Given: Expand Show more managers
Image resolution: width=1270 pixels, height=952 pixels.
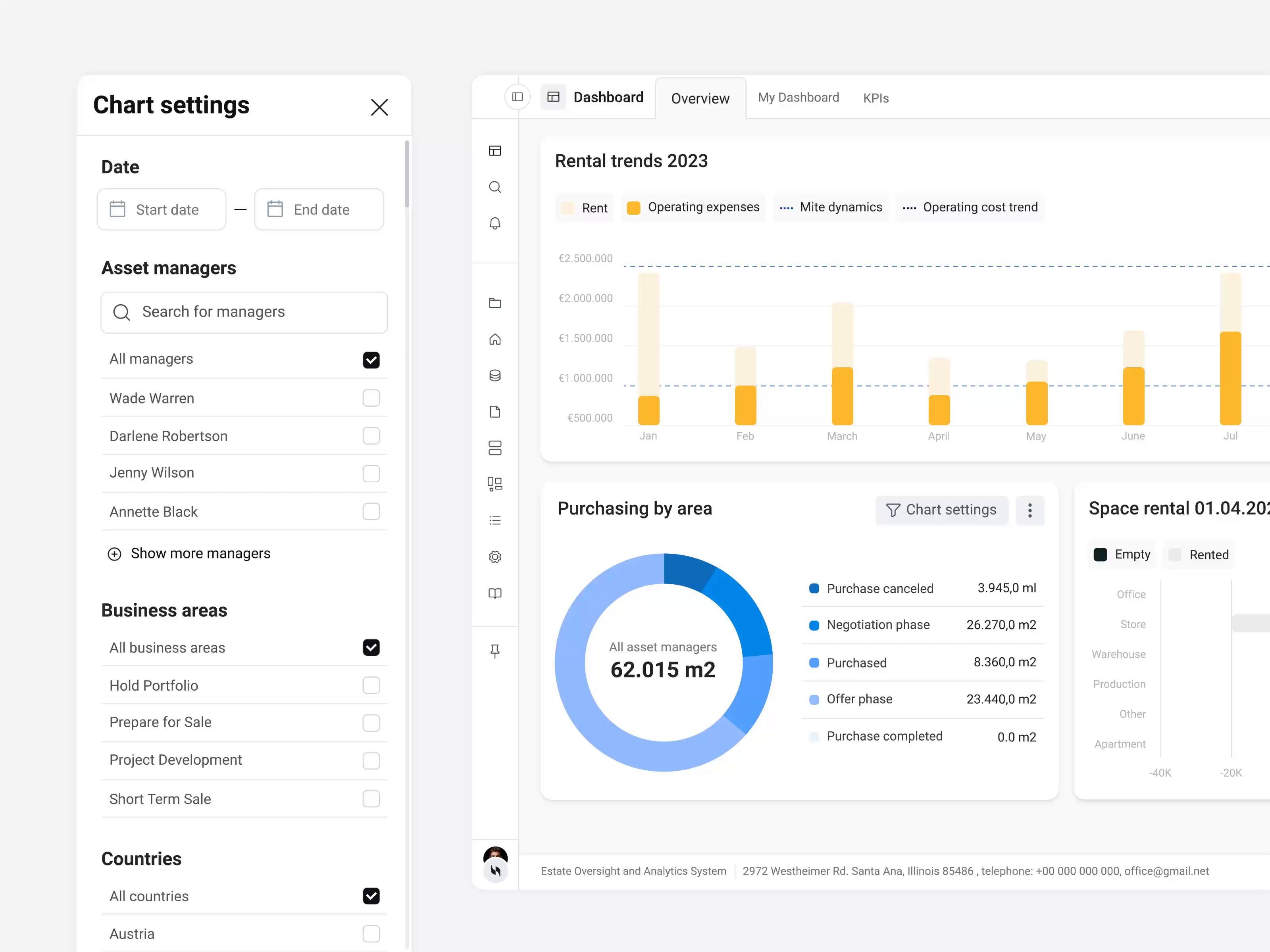Looking at the screenshot, I should [x=189, y=553].
